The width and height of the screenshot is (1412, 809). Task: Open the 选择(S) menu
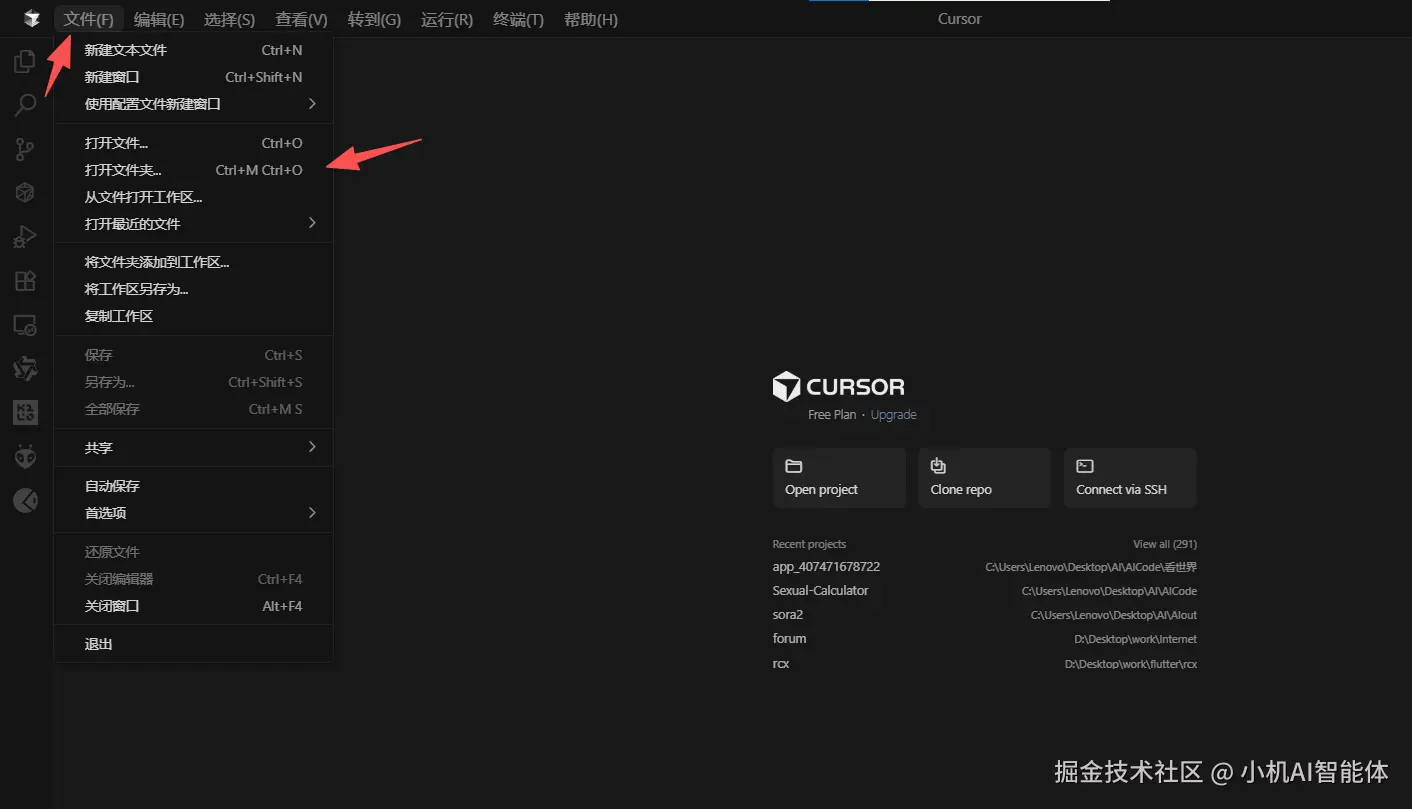tap(229, 19)
